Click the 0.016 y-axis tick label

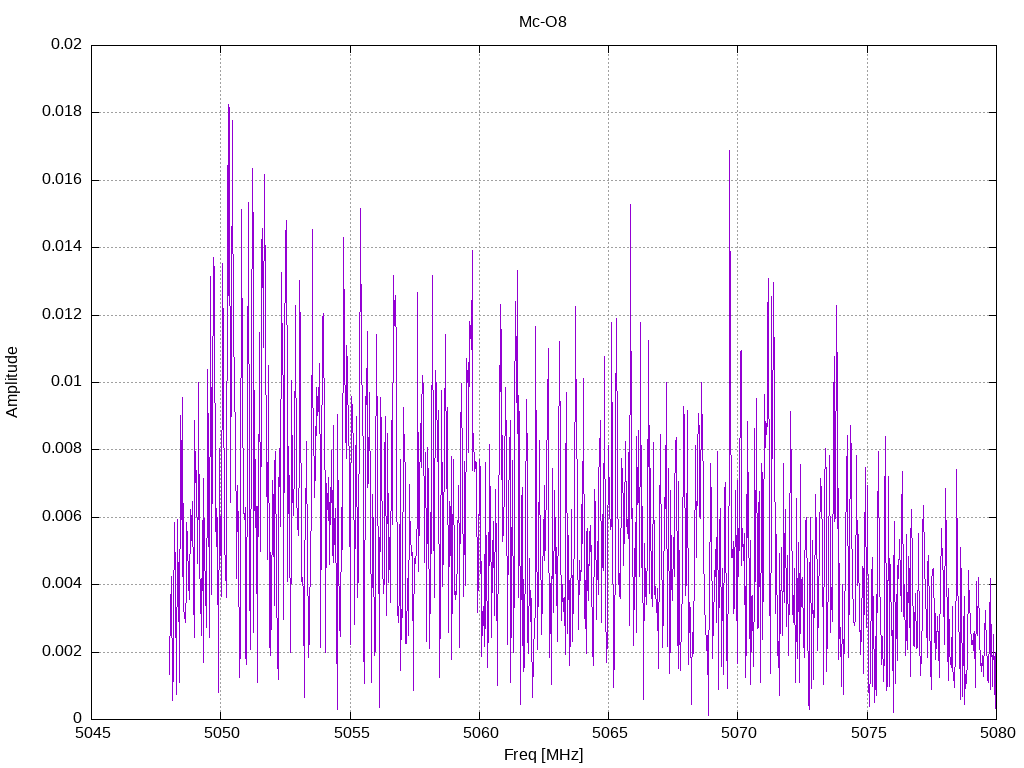(62, 180)
